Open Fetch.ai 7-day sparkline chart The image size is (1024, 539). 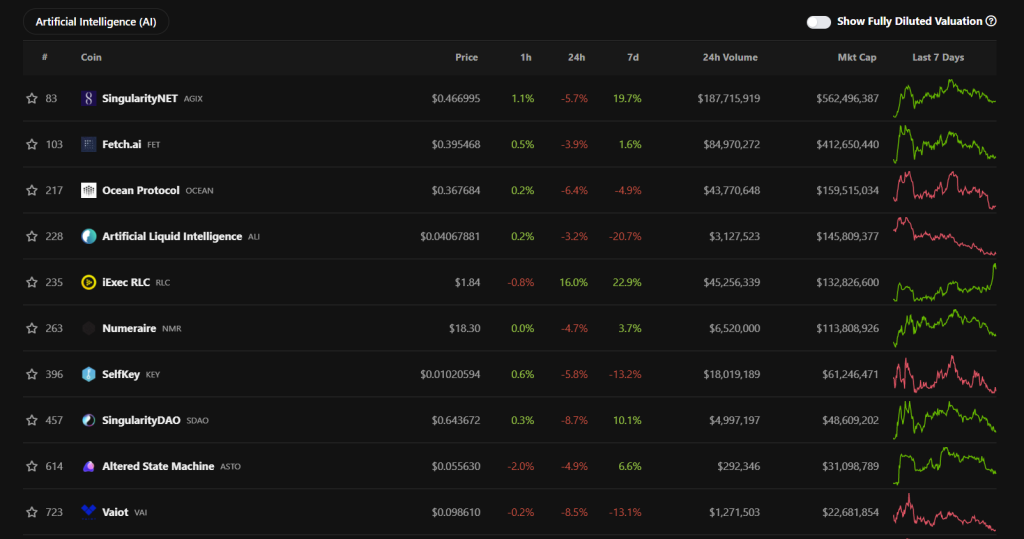(944, 144)
